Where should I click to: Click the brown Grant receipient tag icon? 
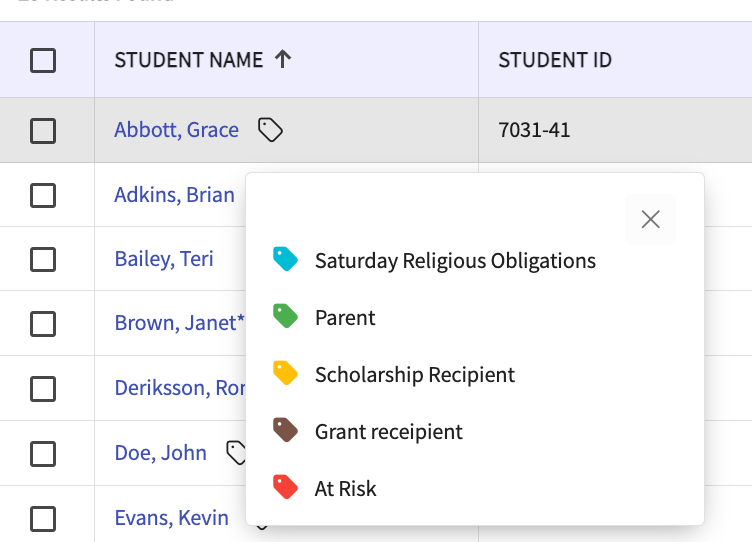(x=286, y=431)
